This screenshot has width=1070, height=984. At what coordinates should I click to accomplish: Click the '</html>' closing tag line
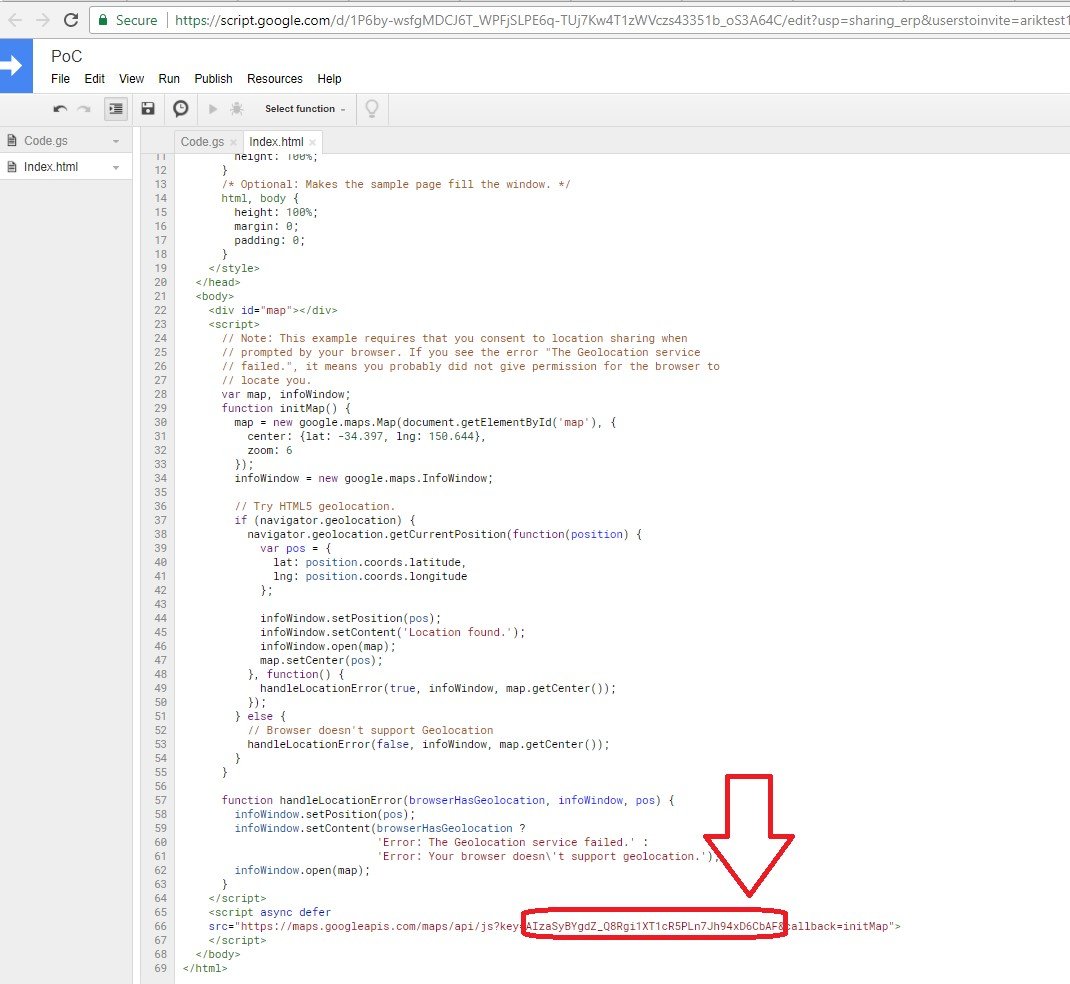205,968
